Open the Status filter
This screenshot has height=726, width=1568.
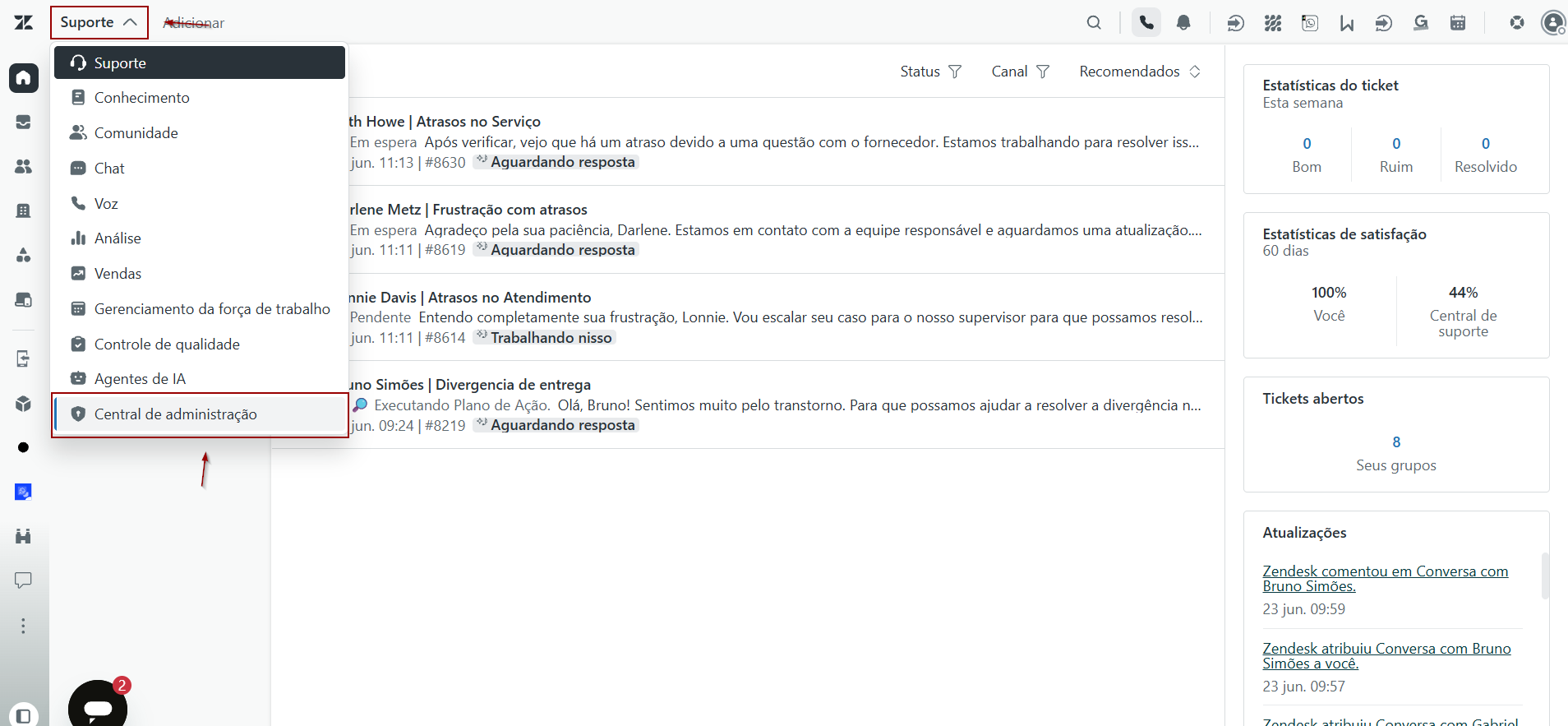click(931, 72)
